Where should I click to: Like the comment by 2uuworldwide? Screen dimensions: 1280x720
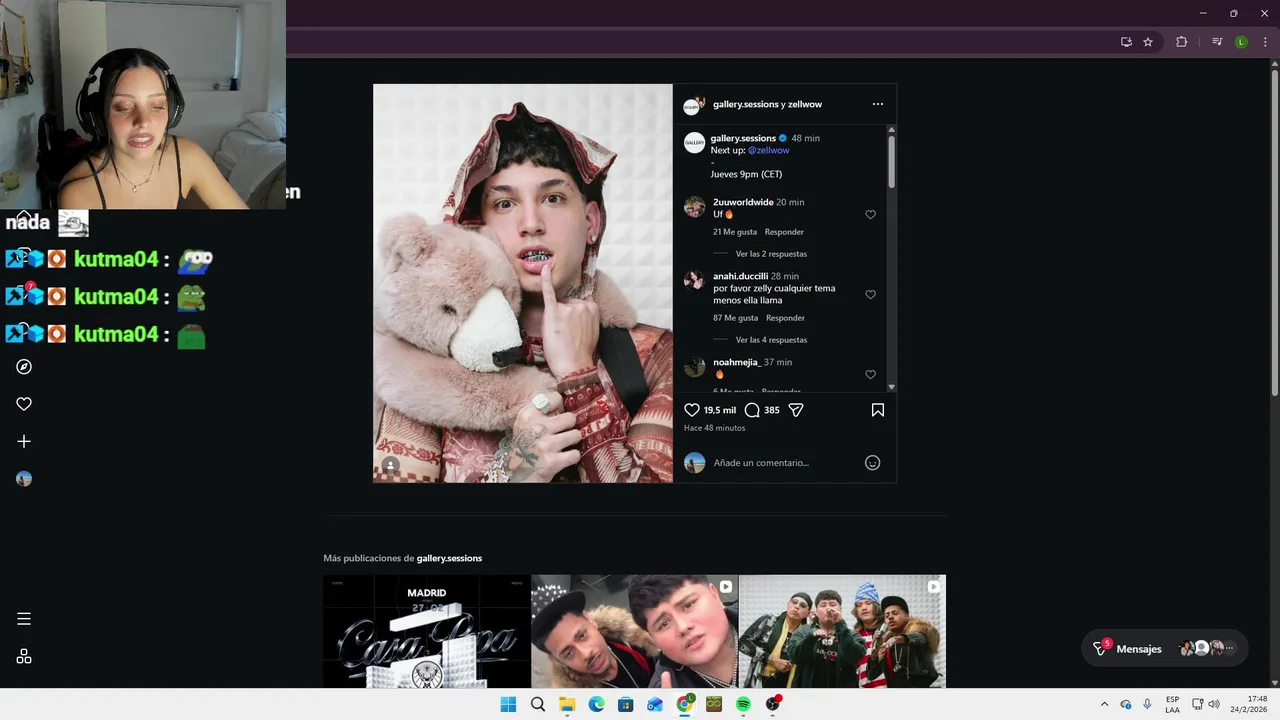[x=870, y=215]
